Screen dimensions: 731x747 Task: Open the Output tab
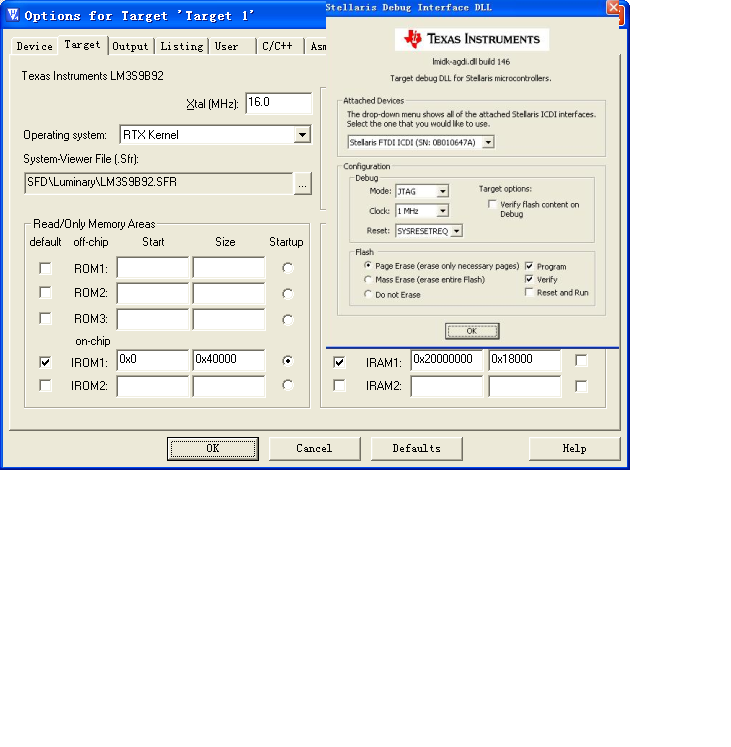coord(131,46)
